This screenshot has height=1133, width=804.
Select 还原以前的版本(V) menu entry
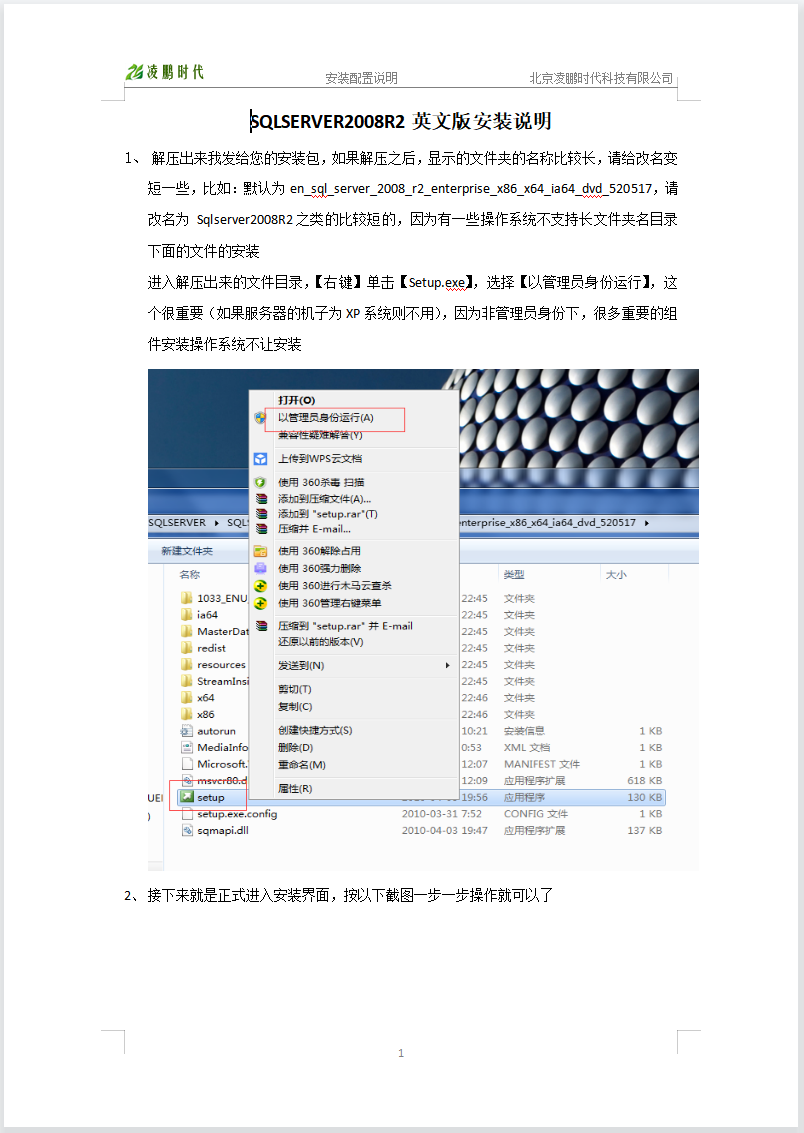tap(321, 642)
